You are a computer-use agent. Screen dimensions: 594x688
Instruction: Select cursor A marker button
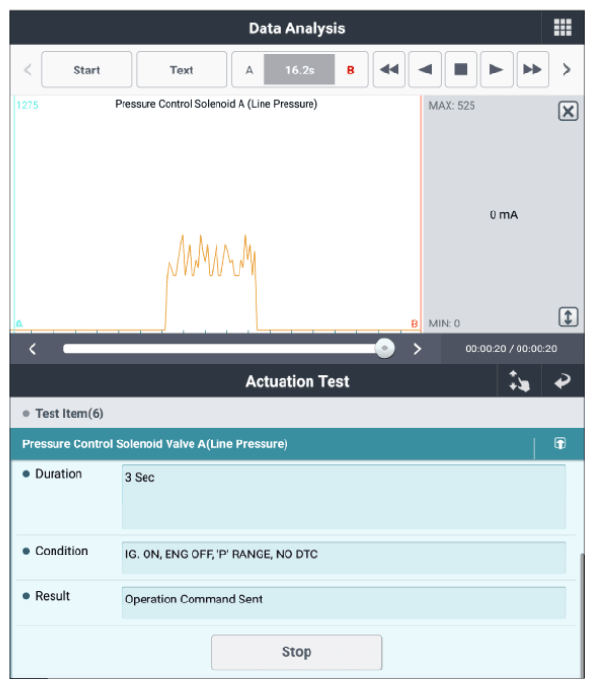point(249,70)
